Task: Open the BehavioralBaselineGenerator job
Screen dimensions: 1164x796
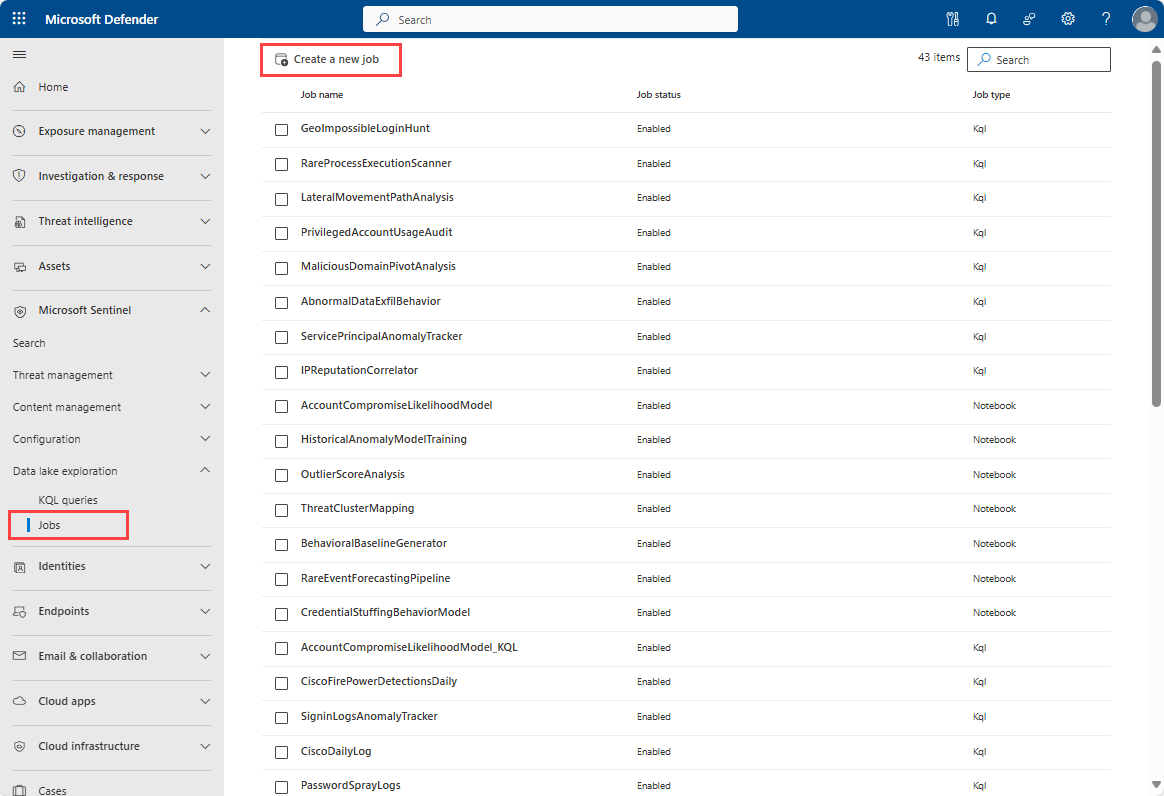Action: coord(373,544)
